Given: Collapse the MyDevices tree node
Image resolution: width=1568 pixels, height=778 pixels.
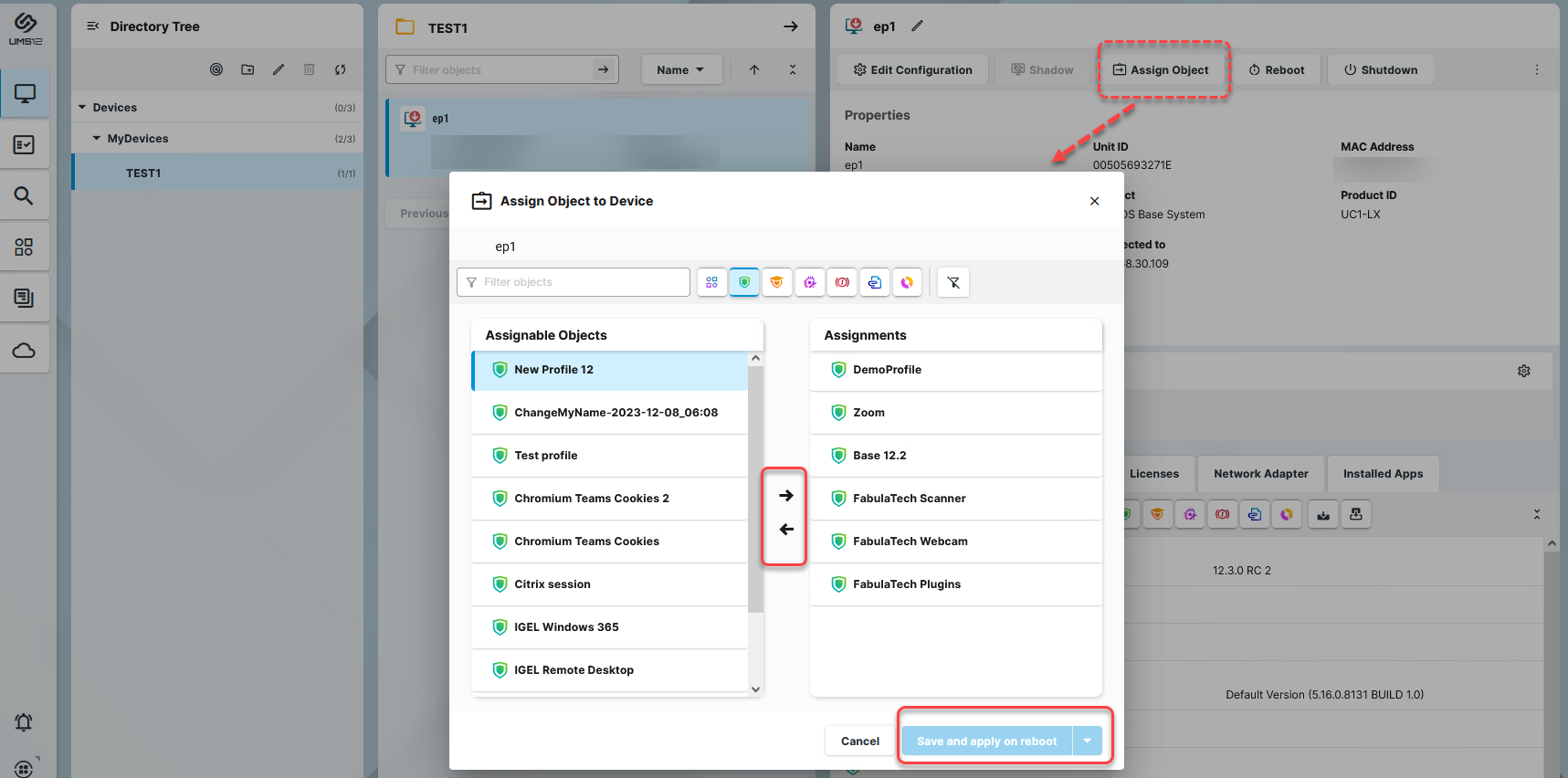Looking at the screenshot, I should point(97,139).
